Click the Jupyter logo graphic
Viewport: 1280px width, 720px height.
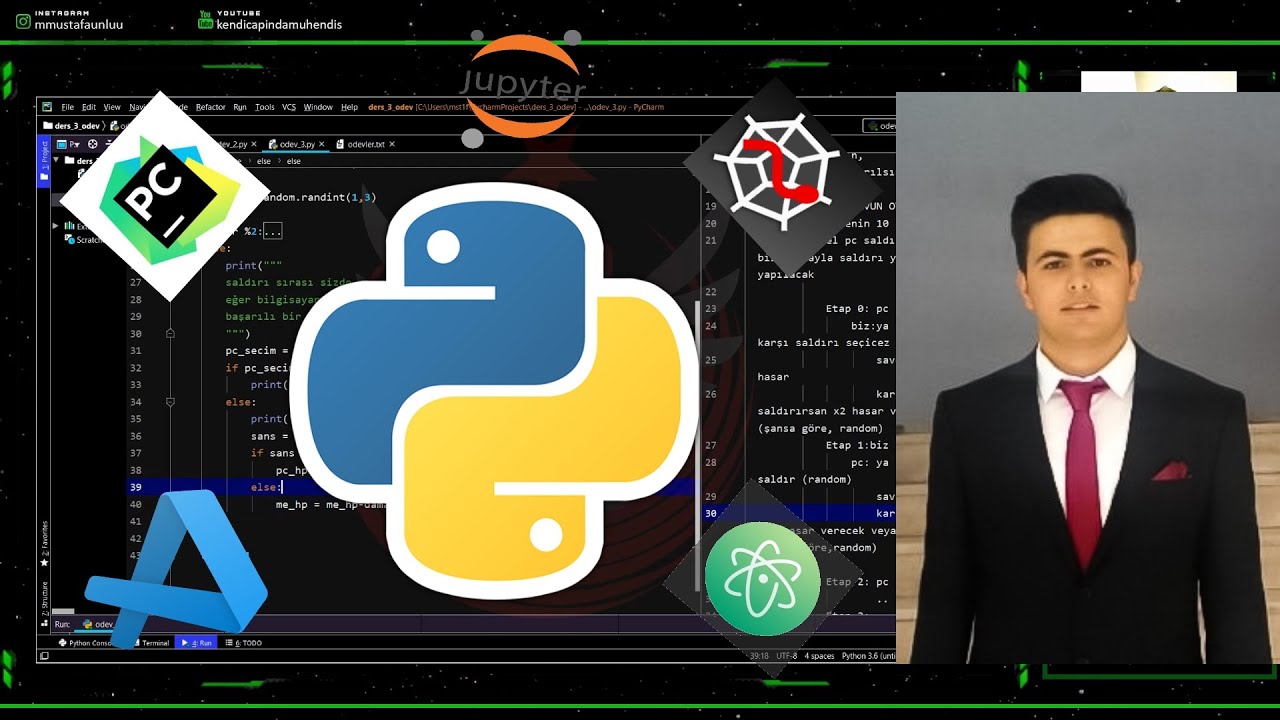point(523,87)
